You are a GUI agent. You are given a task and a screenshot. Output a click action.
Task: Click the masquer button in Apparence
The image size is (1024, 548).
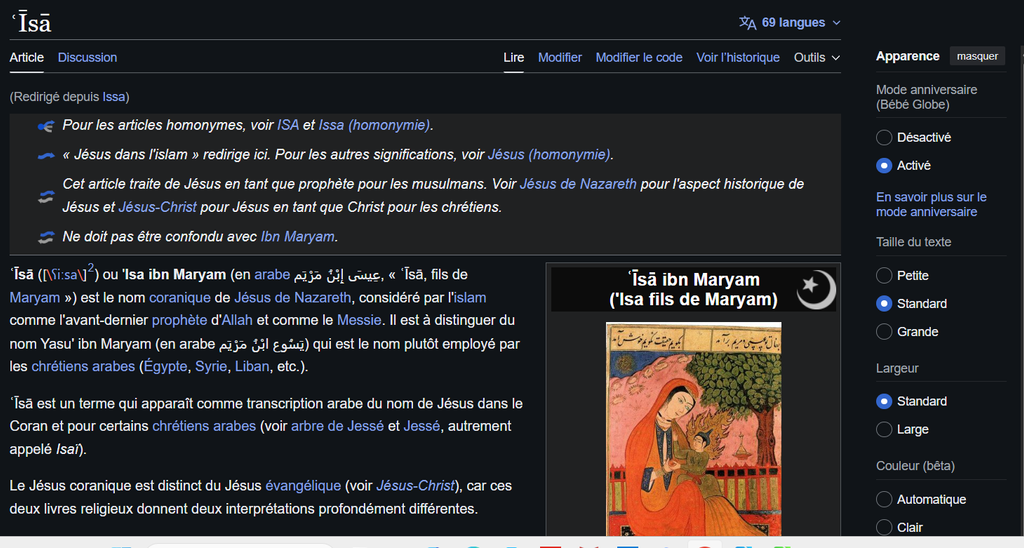click(x=977, y=56)
